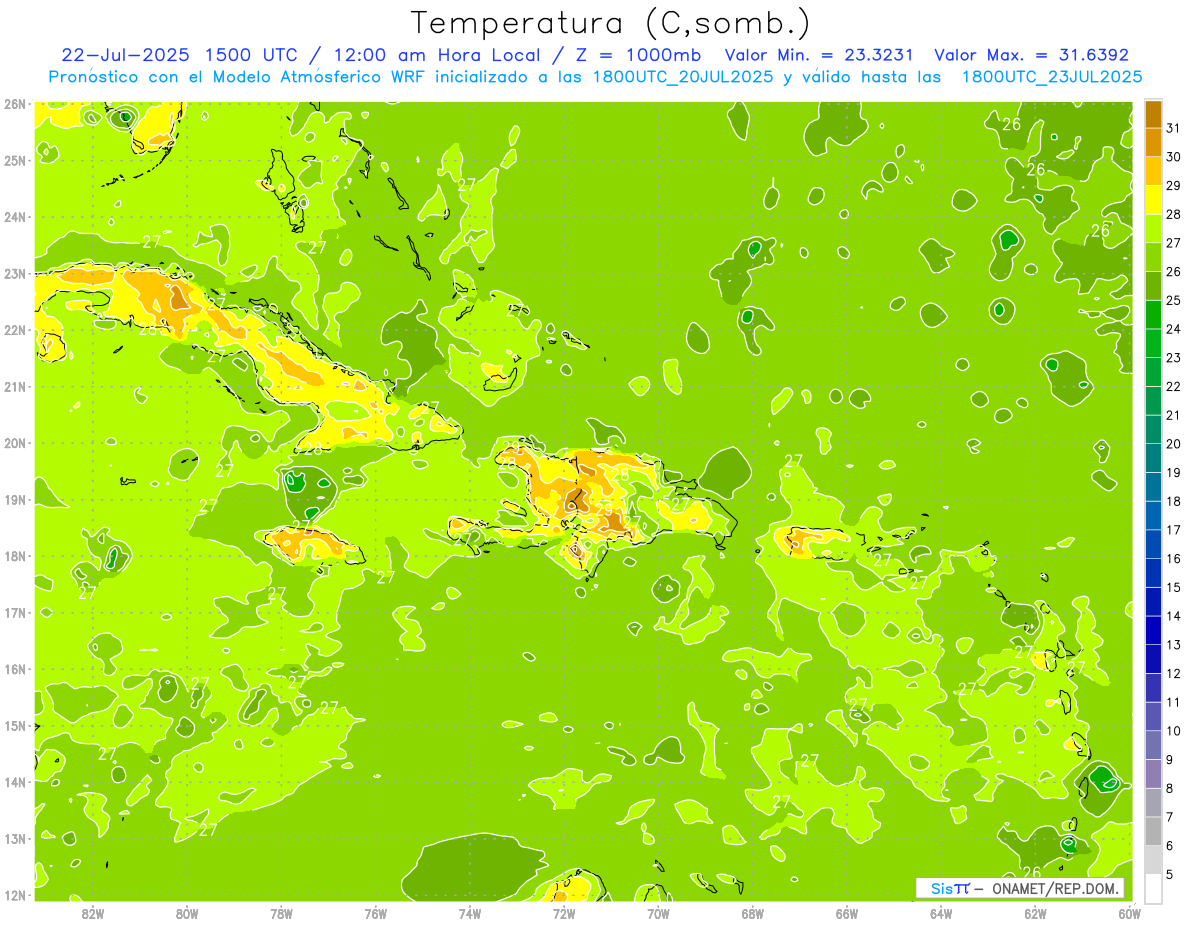This screenshot has height=927, width=1200.
Task: Select the yellow swatch between 28 and 29
Action: point(1153,201)
